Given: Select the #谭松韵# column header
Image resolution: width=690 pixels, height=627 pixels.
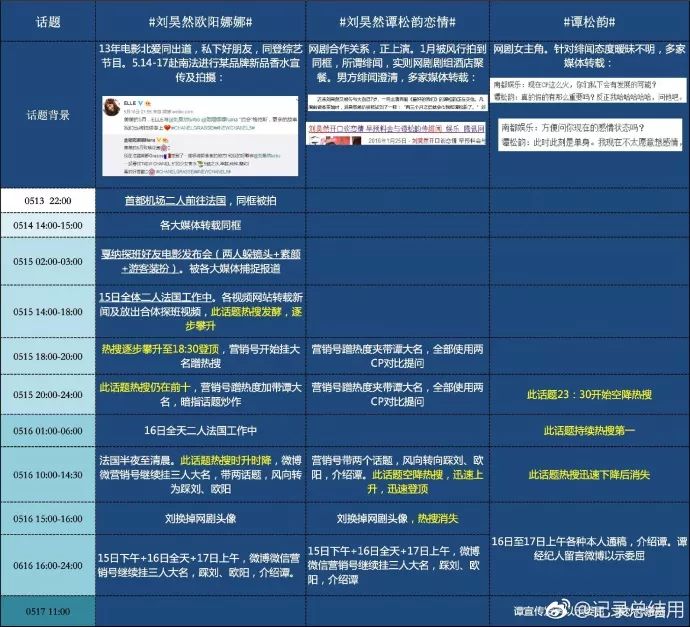Looking at the screenshot, I should [587, 21].
